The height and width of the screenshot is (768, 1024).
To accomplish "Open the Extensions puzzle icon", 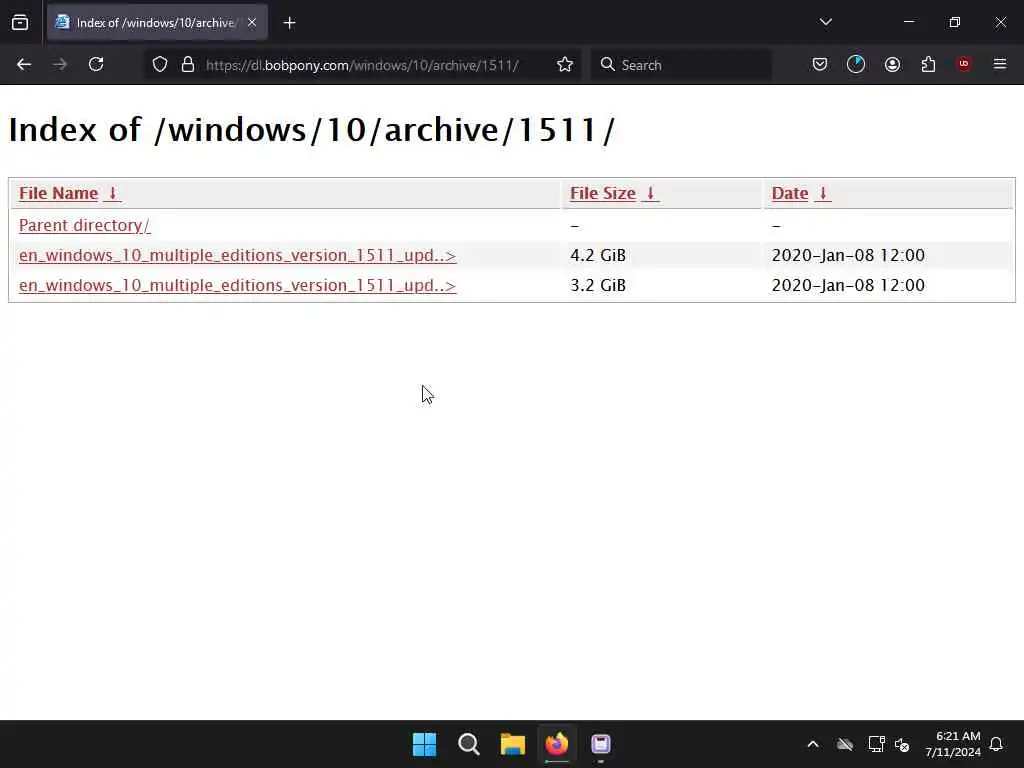I will pyautogui.click(x=928, y=64).
